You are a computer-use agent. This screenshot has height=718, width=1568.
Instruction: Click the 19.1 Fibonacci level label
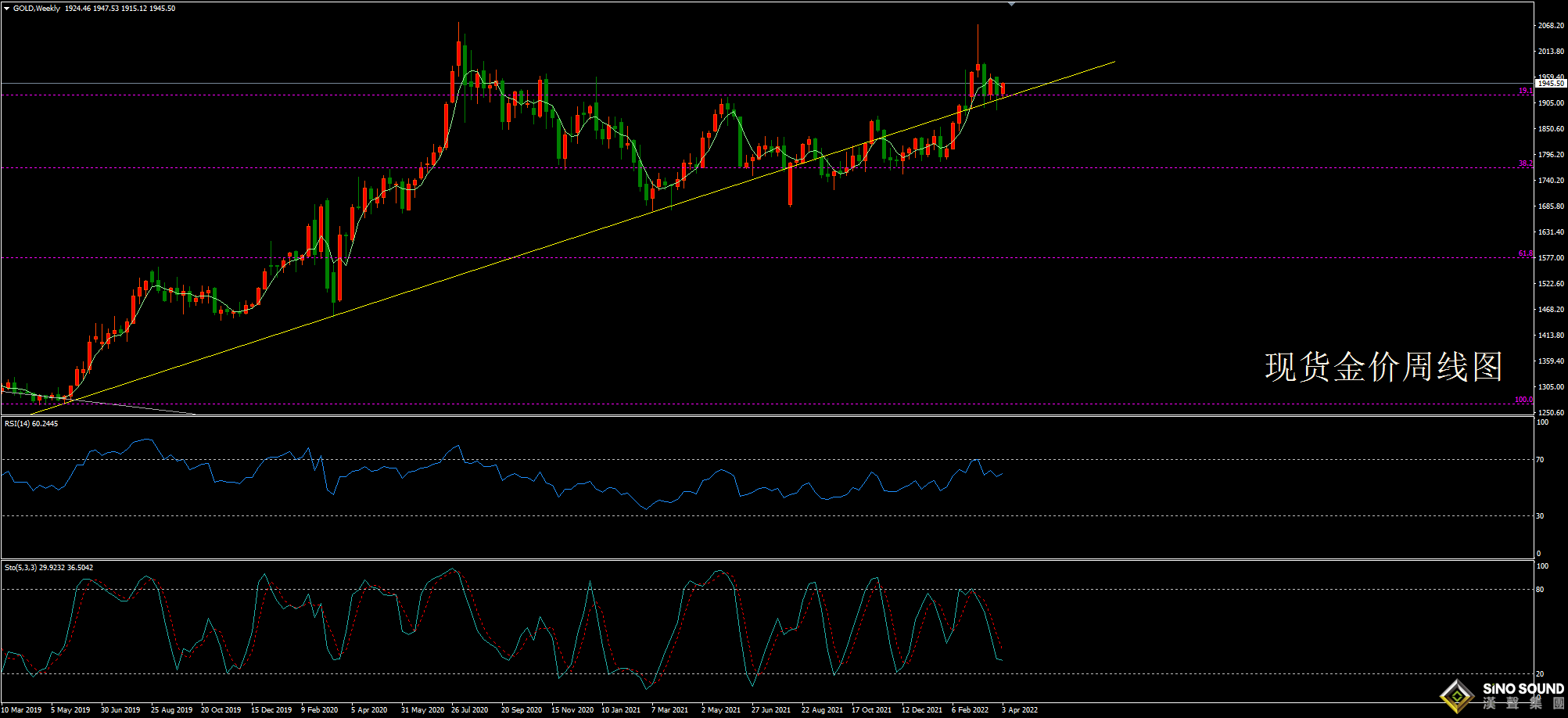pos(1525,91)
